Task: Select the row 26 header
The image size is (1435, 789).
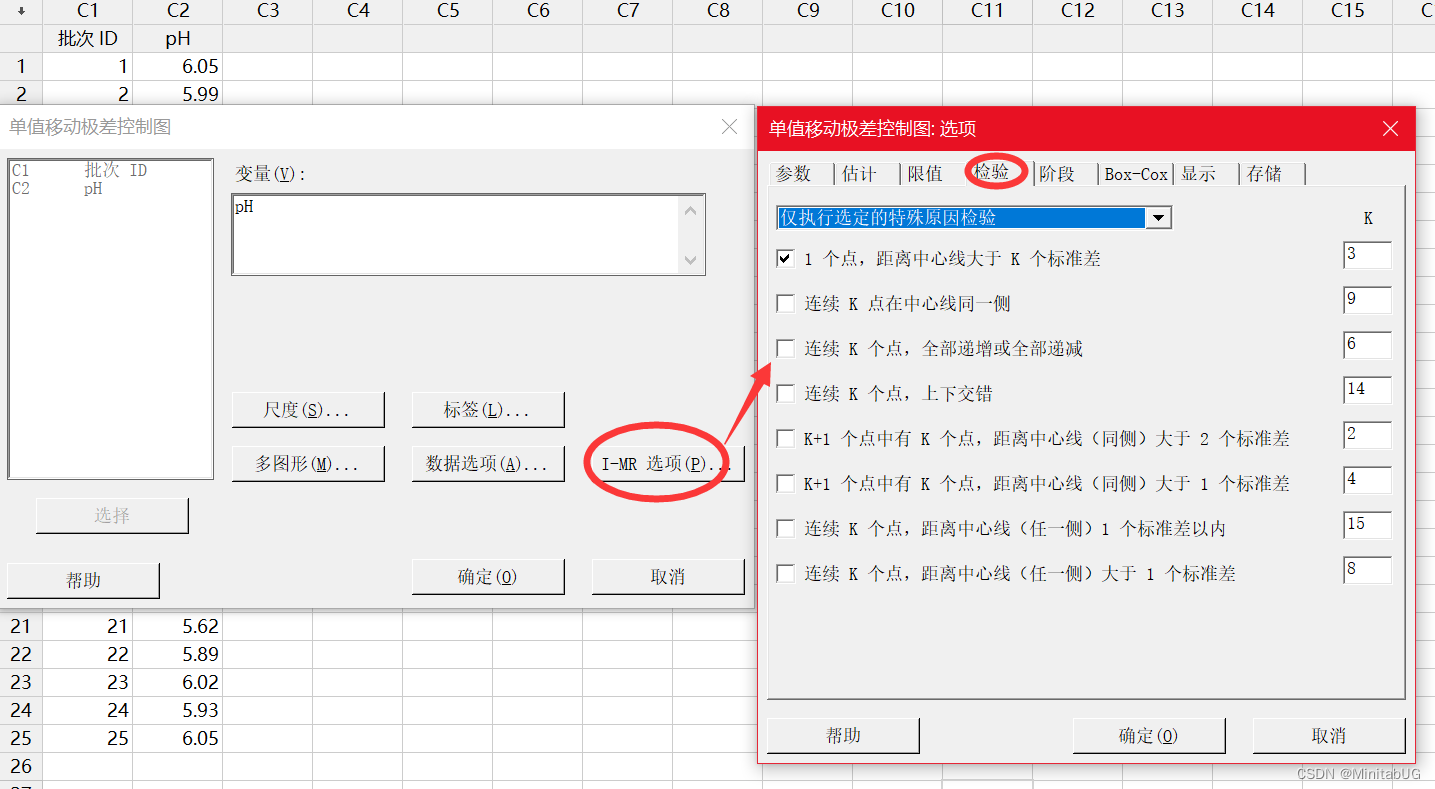Action: 21,767
